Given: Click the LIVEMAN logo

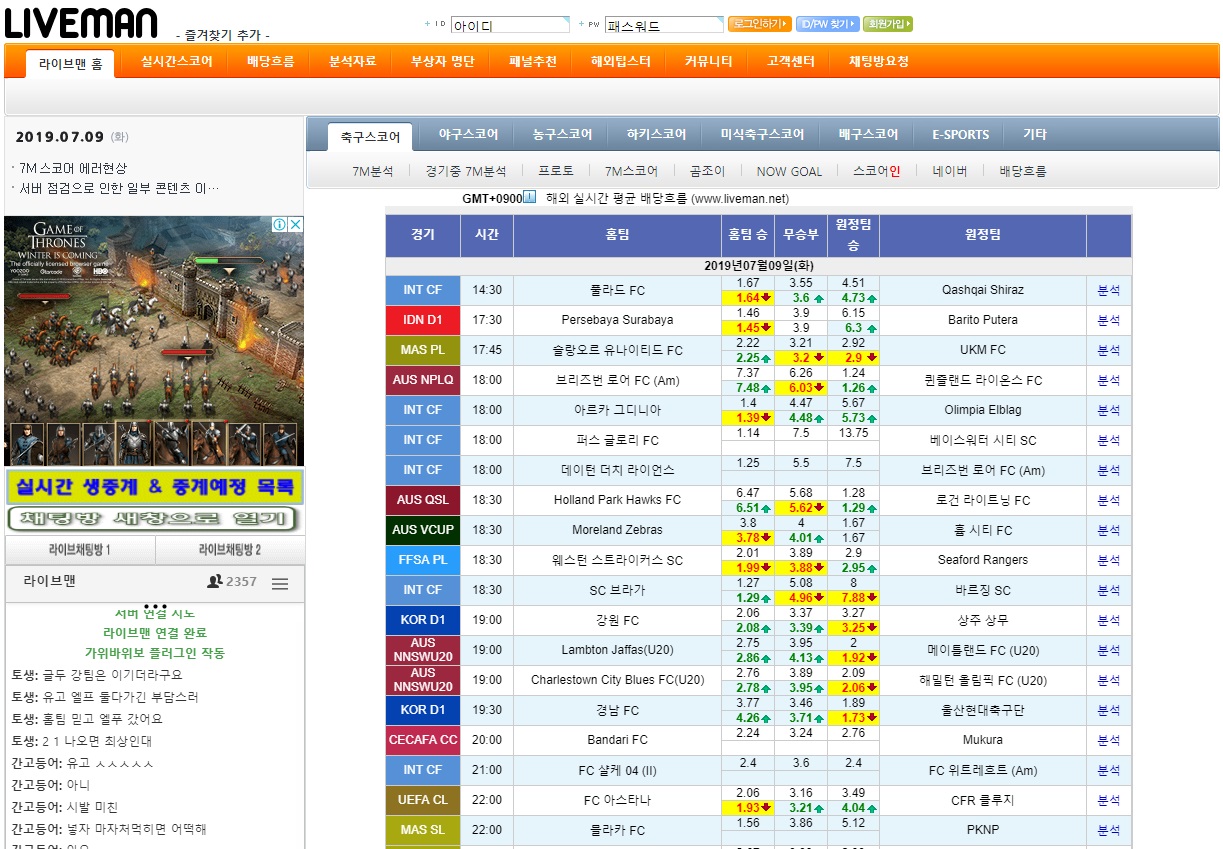Looking at the screenshot, I should tap(81, 23).
